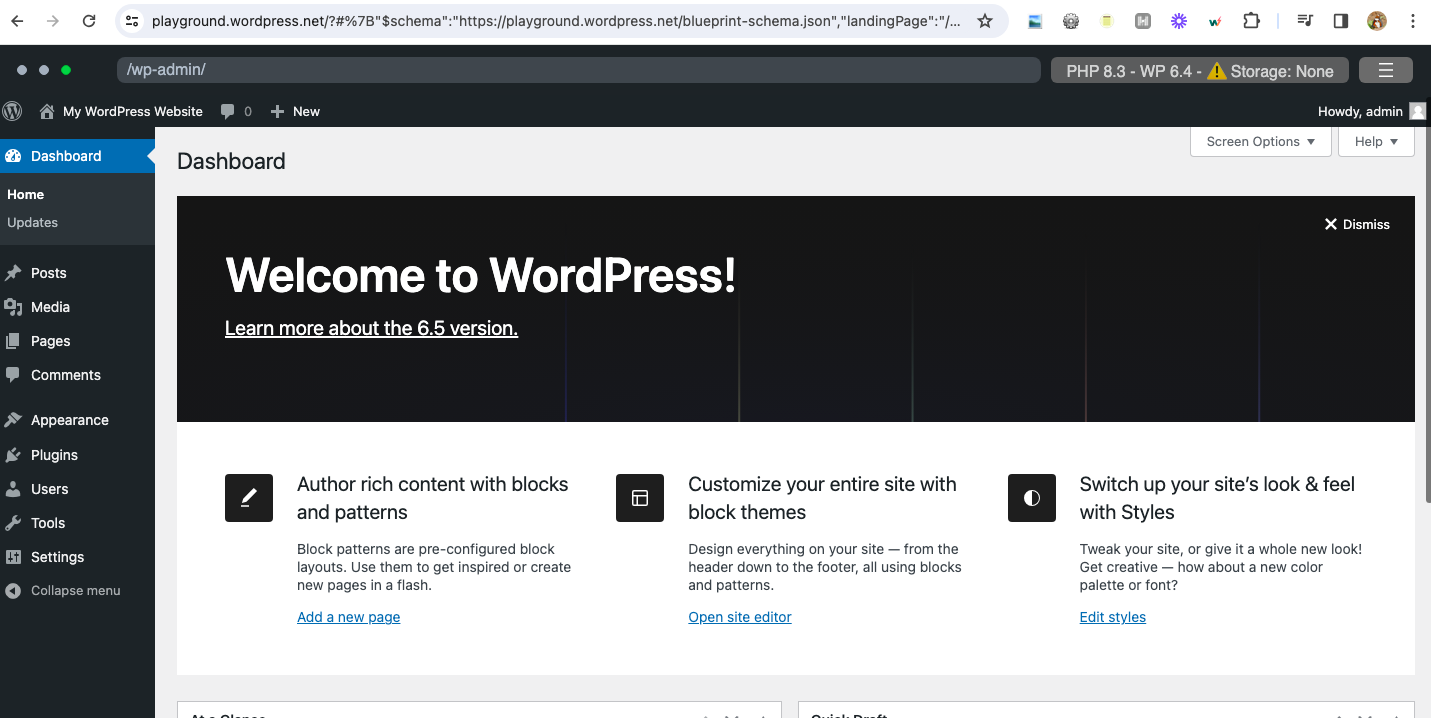View site information icon in address bar
This screenshot has width=1431, height=718.
pyautogui.click(x=132, y=21)
